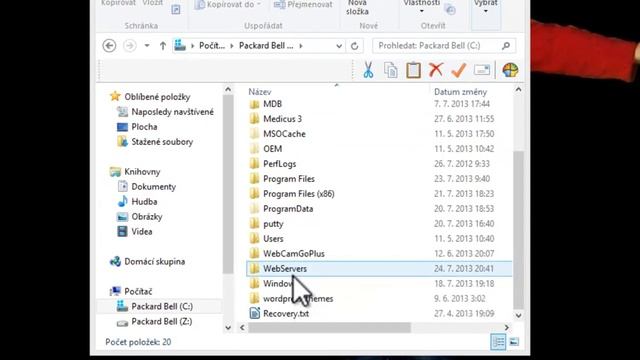Select Obrázky library
This screenshot has width=640, height=360.
click(140, 217)
